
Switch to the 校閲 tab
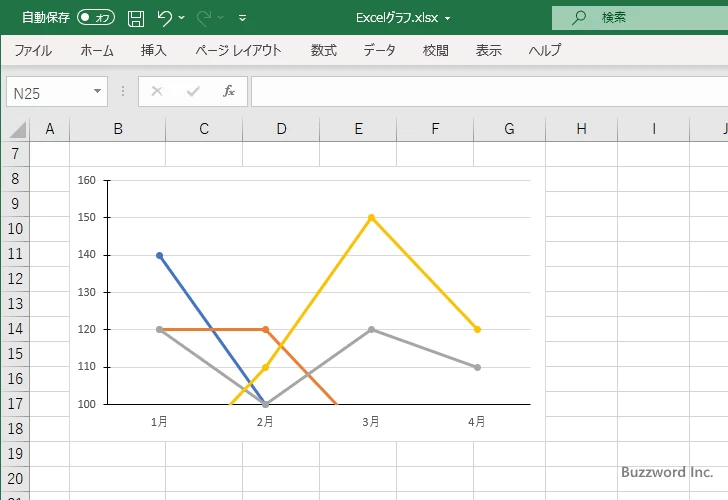click(x=436, y=50)
